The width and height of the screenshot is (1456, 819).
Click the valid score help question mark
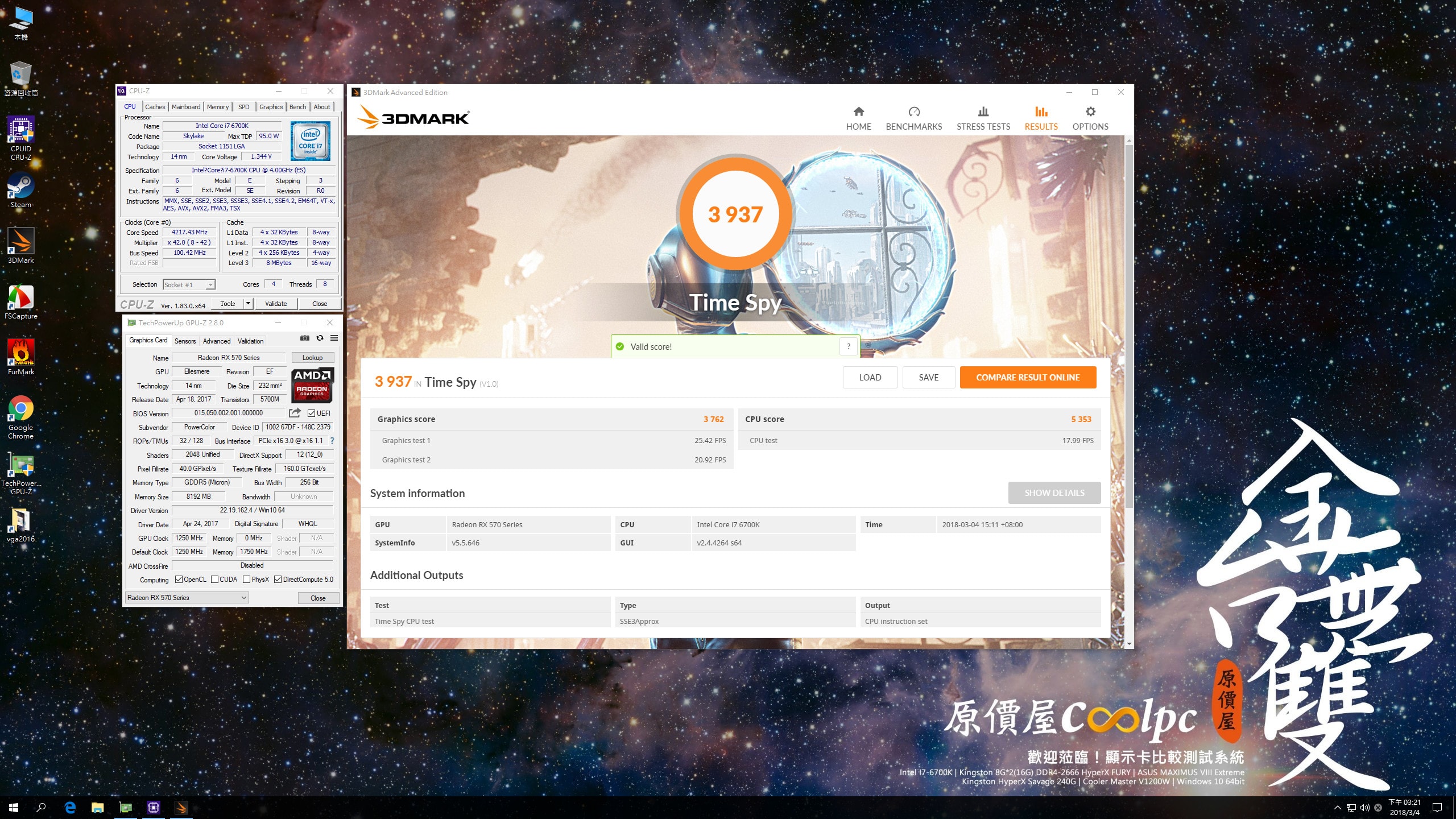point(849,346)
